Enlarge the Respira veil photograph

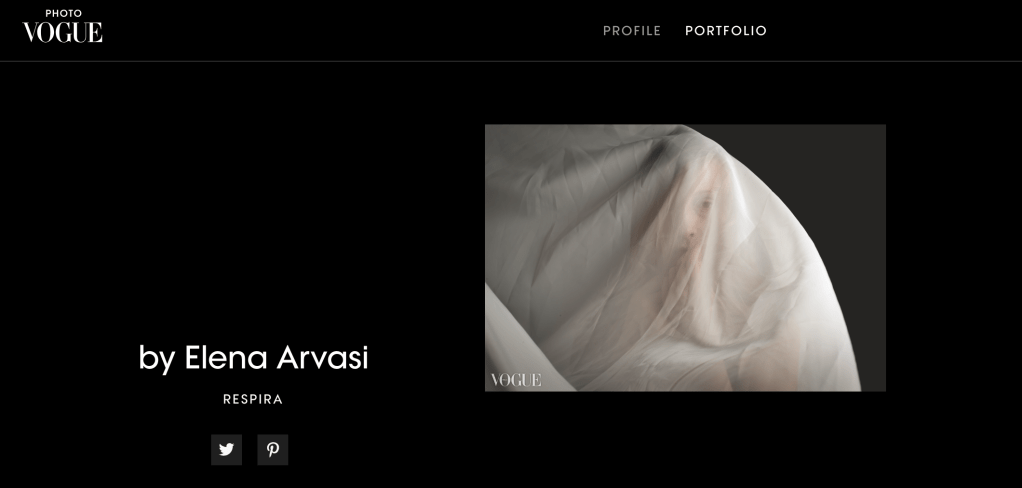coord(685,258)
